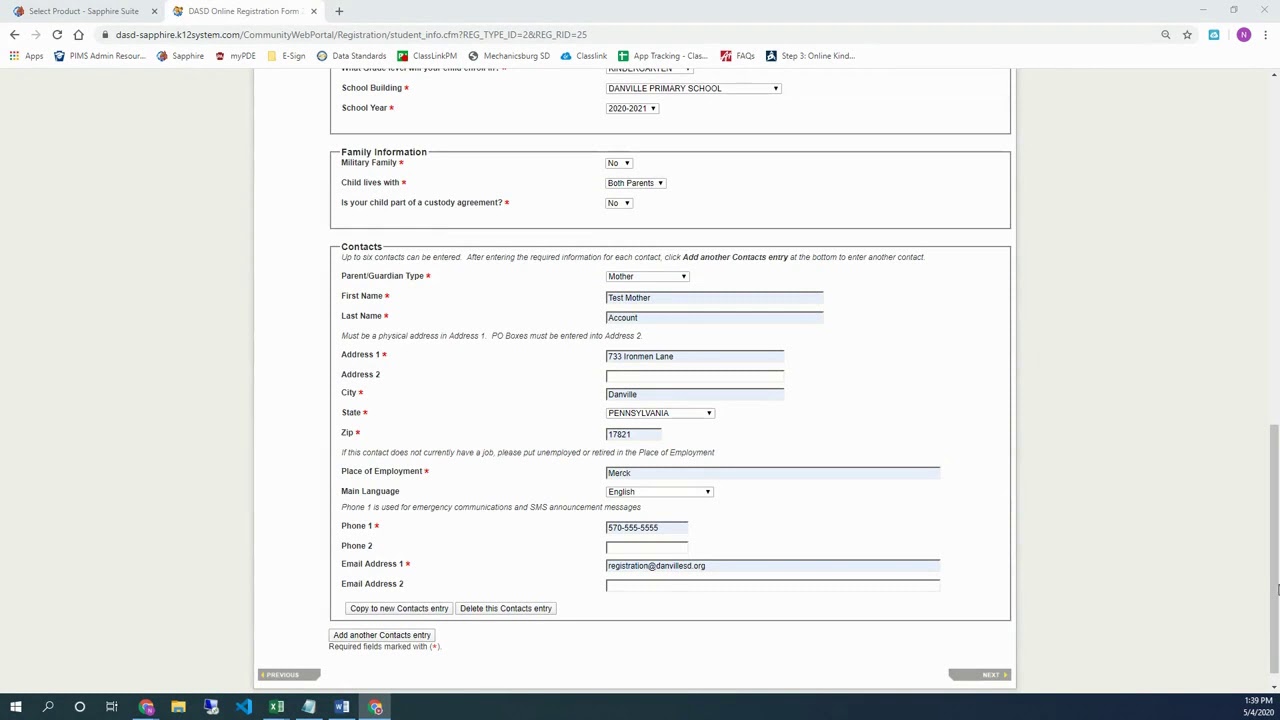The height and width of the screenshot is (720, 1280).
Task: Open the Sapphire bookmark
Action: 180,56
